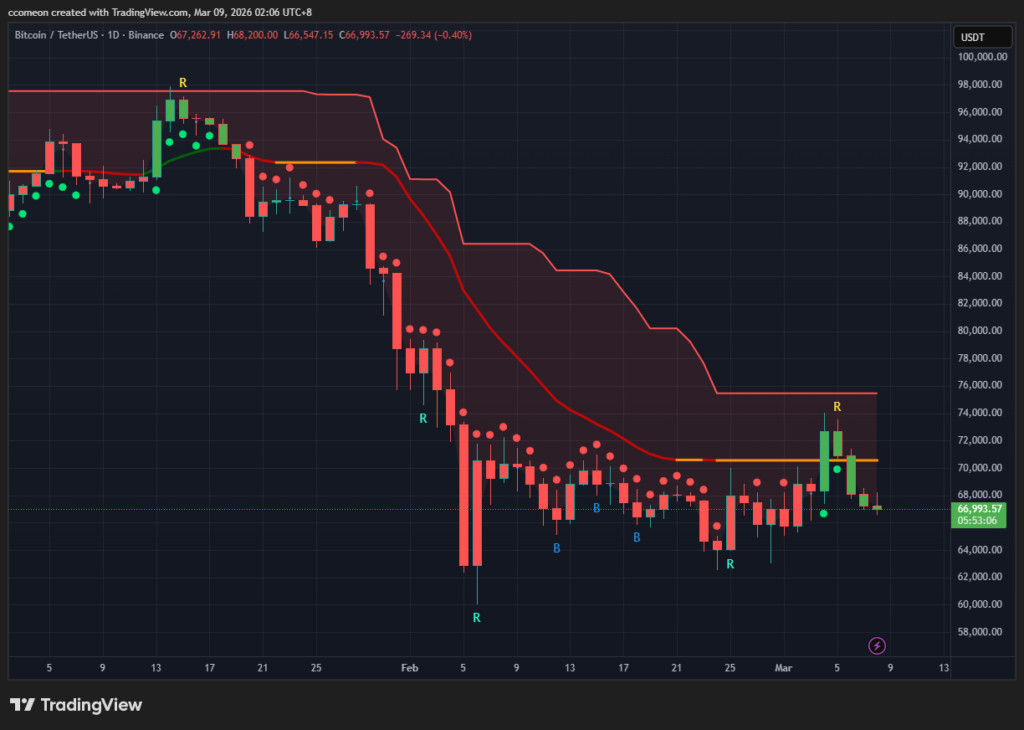This screenshot has height=730, width=1024.
Task: Click the purple lightning bolt icon
Action: point(876,646)
